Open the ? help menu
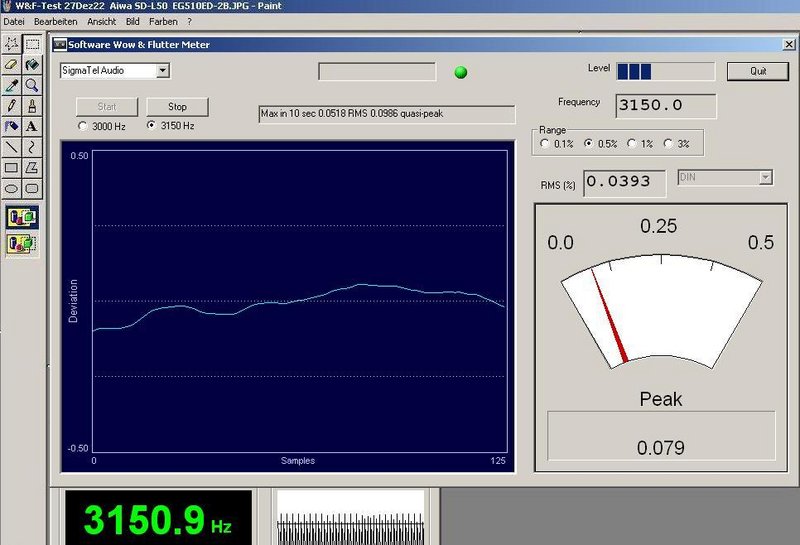This screenshot has height=545, width=800. [189, 21]
